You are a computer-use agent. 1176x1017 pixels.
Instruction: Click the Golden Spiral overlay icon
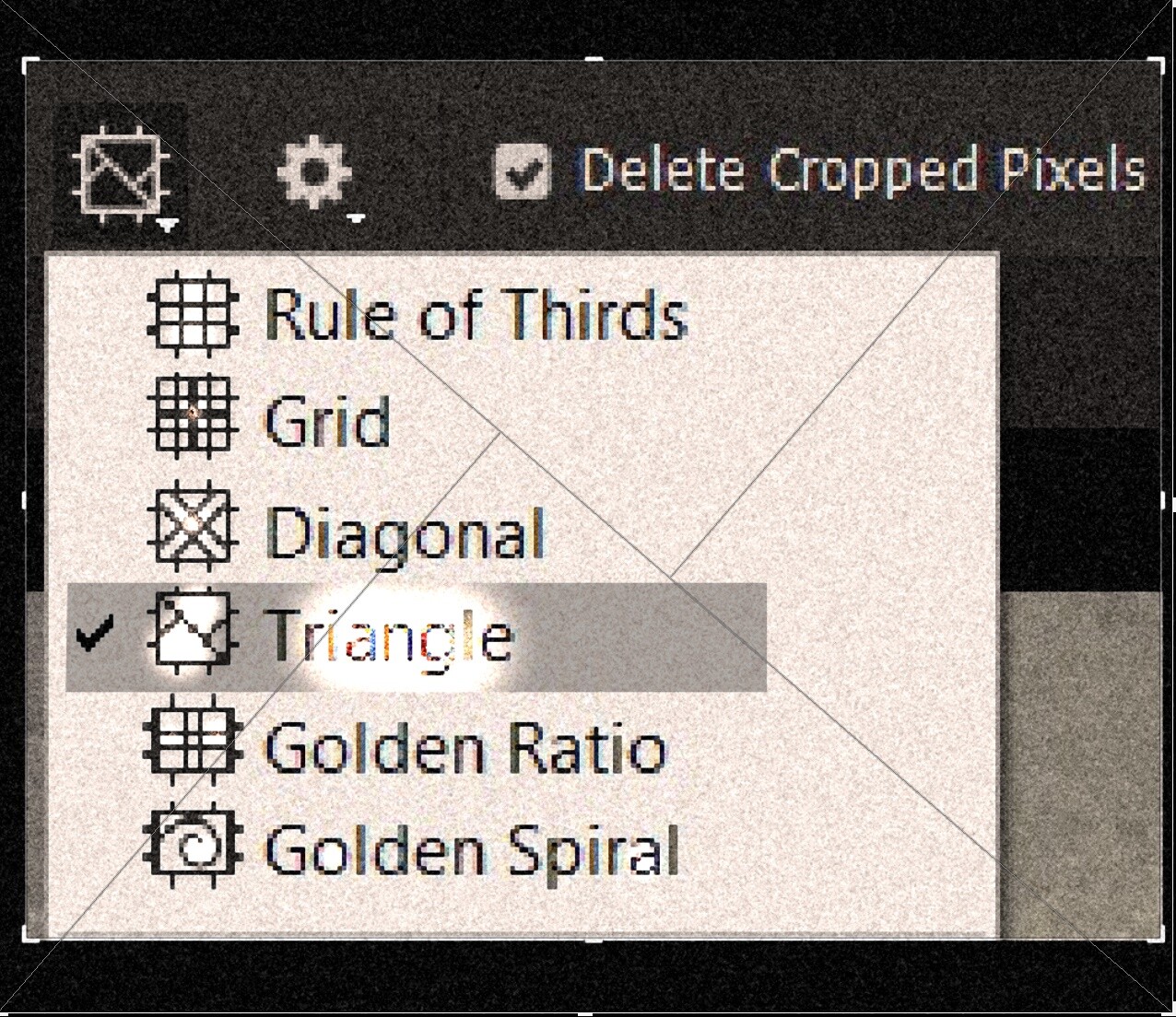pos(192,845)
